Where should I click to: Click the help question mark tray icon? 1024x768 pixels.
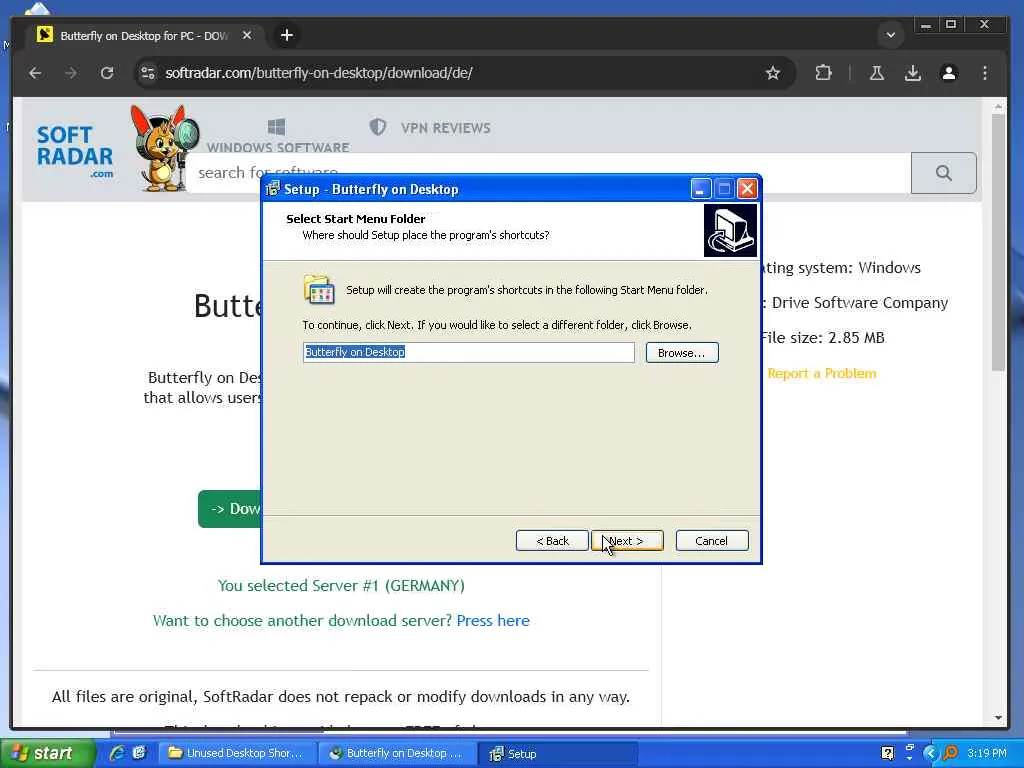[888, 753]
